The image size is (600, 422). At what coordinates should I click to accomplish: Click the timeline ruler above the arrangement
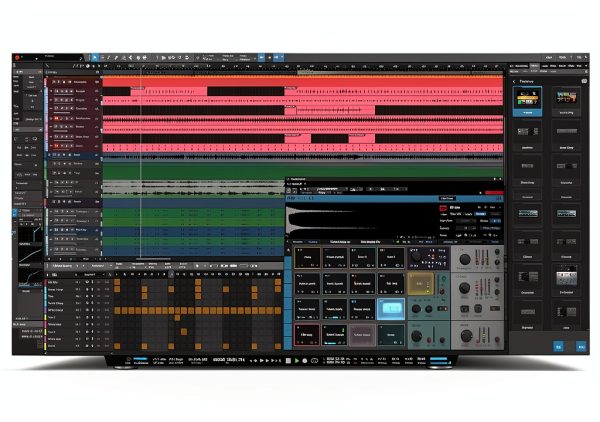pyautogui.click(x=302, y=67)
